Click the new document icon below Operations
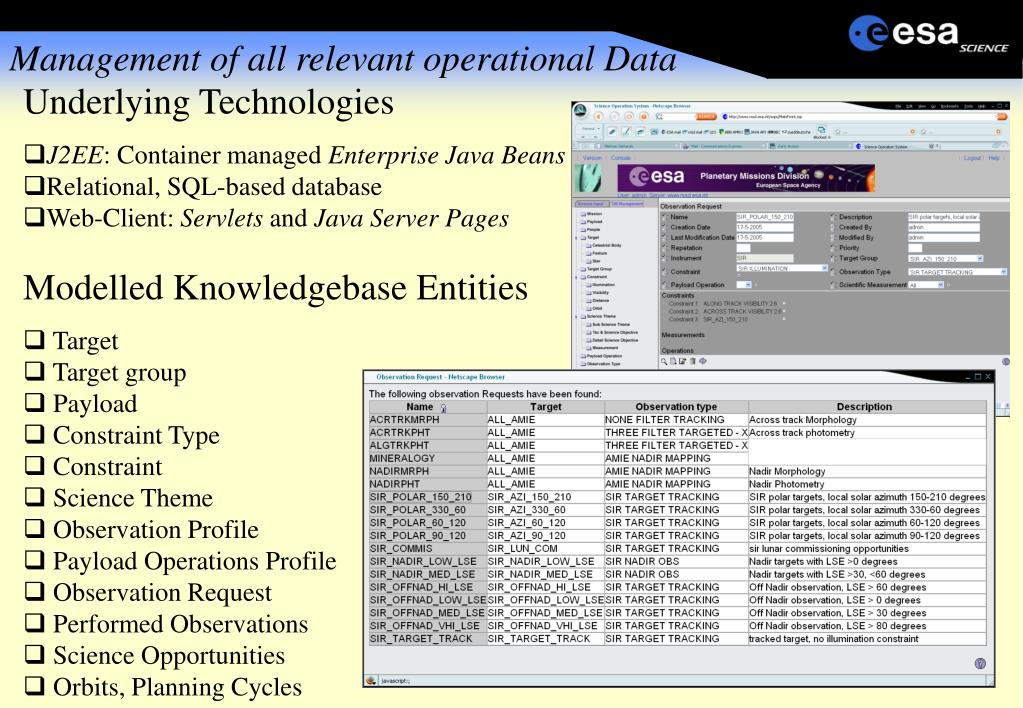 click(x=673, y=361)
